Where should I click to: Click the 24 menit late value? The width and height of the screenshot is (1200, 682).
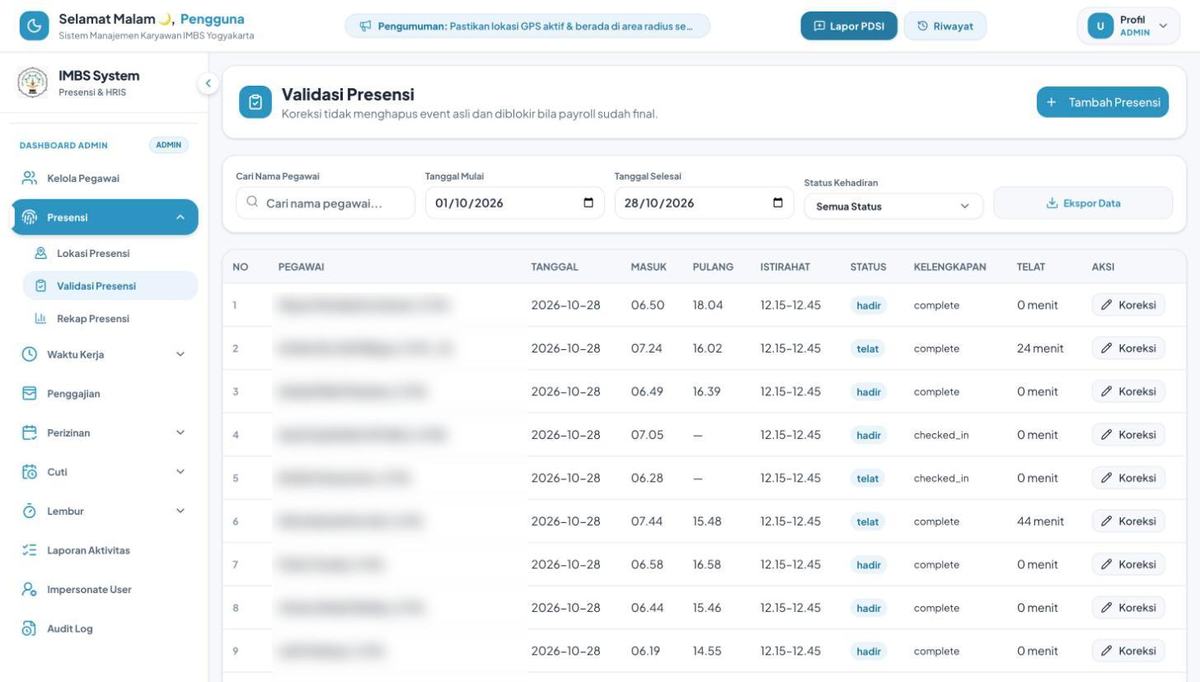pos(1040,348)
